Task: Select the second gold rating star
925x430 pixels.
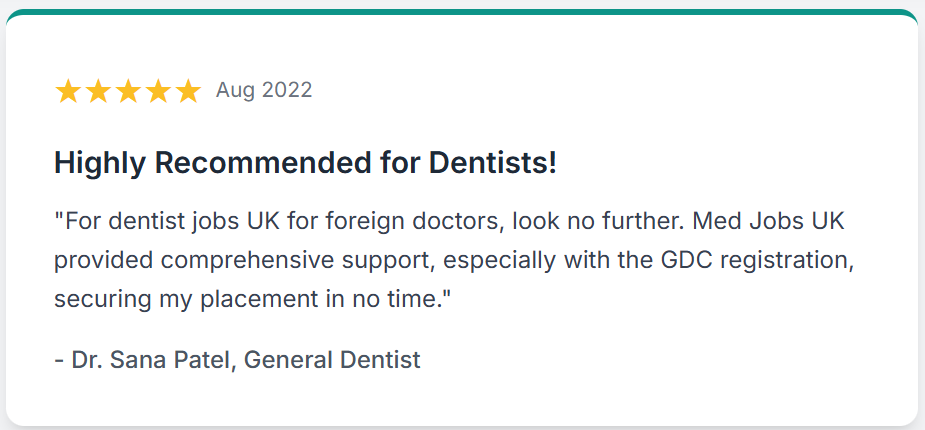Action: [x=97, y=91]
